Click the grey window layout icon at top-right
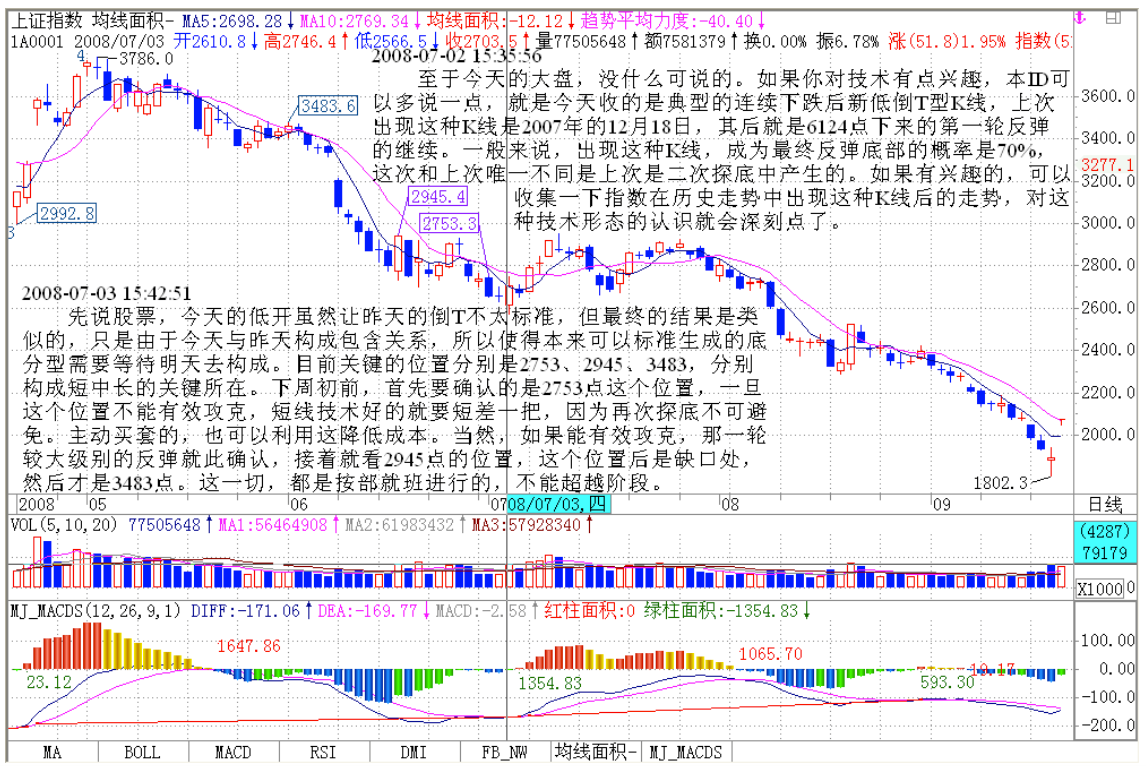This screenshot has height=766, width=1146. (1114, 18)
